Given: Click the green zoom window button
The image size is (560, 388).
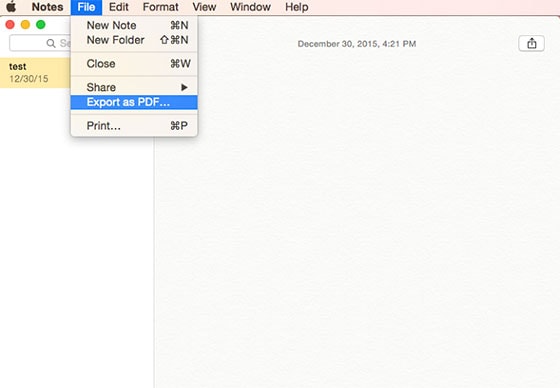Looking at the screenshot, I should click(x=41, y=25).
